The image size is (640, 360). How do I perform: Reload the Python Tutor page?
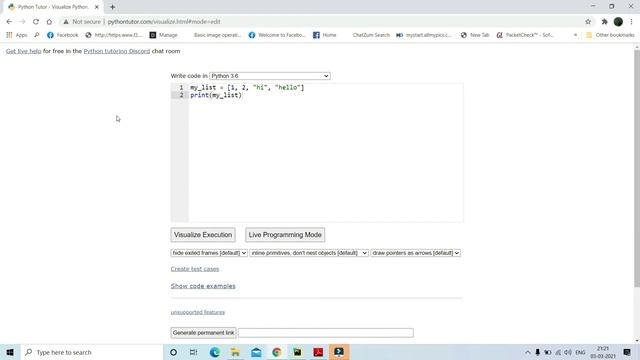36,22
